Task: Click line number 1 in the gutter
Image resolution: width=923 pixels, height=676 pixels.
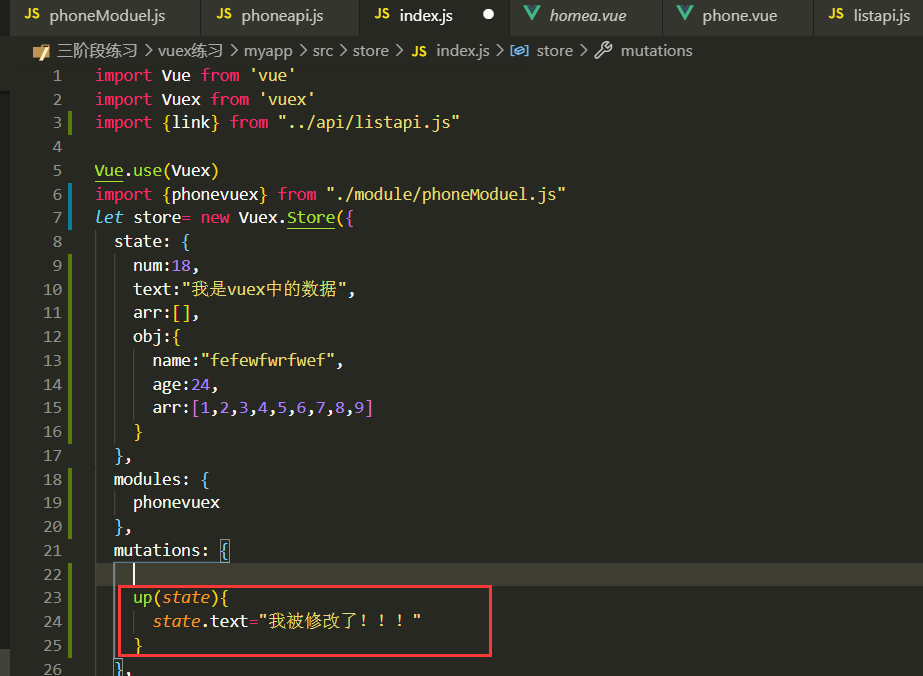Action: pos(57,76)
